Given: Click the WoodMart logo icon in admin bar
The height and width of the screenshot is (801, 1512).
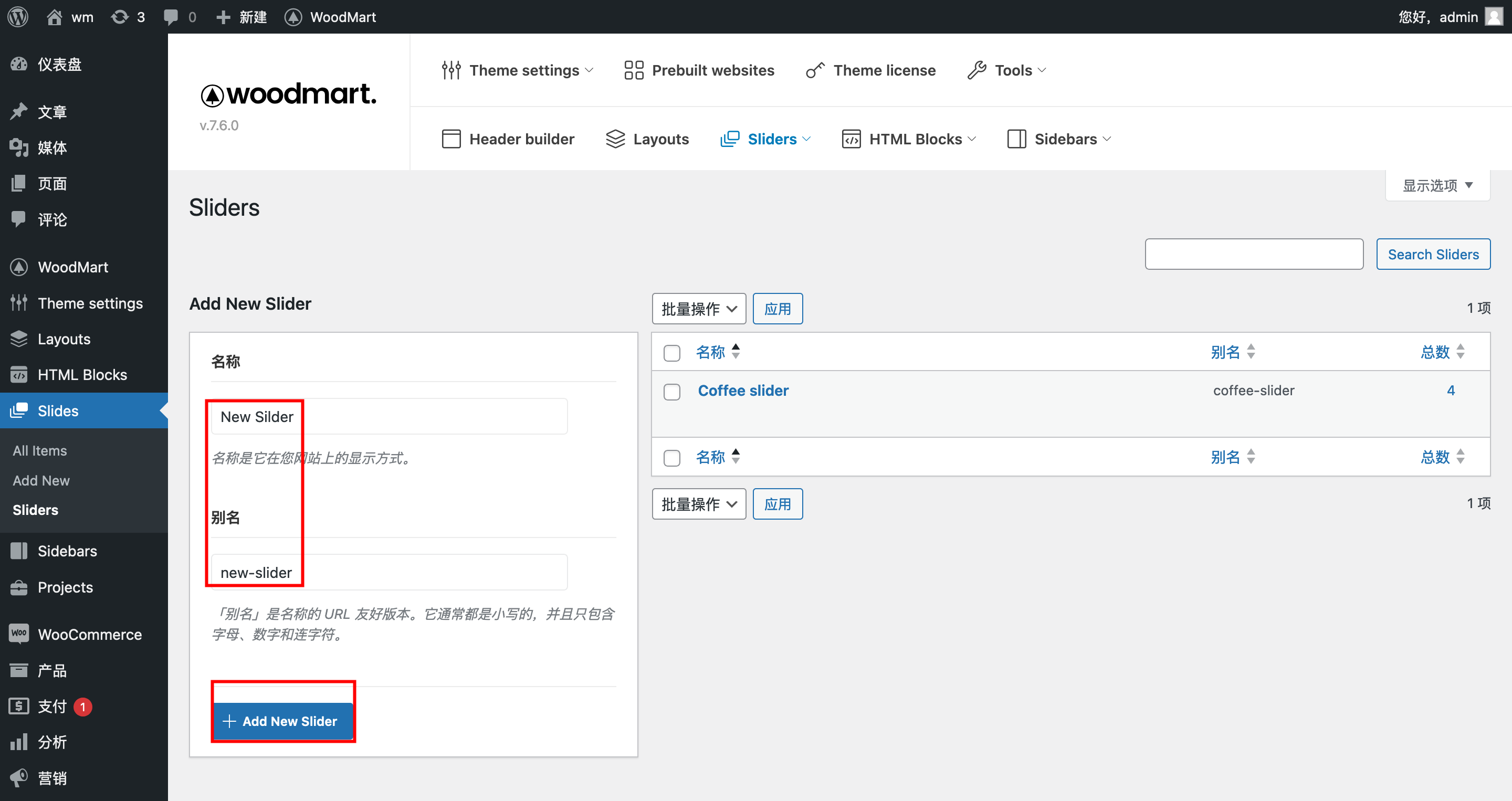Looking at the screenshot, I should click(293, 17).
